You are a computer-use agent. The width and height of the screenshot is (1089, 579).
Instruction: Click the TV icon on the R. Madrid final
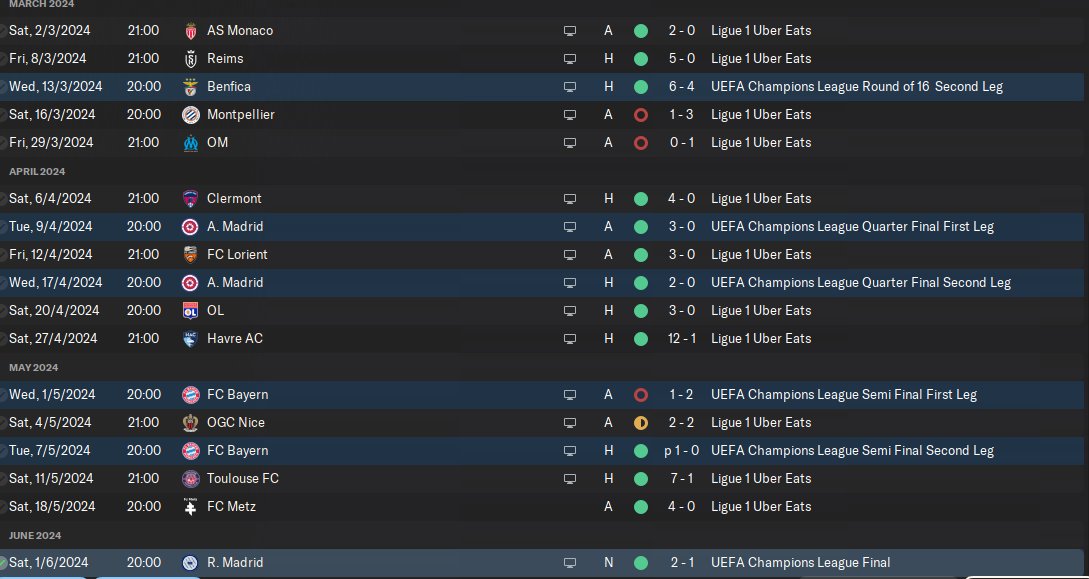(x=570, y=563)
